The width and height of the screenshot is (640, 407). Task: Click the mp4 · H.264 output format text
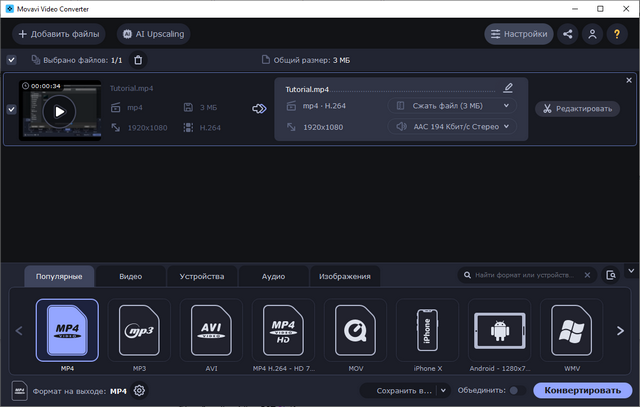(324, 106)
